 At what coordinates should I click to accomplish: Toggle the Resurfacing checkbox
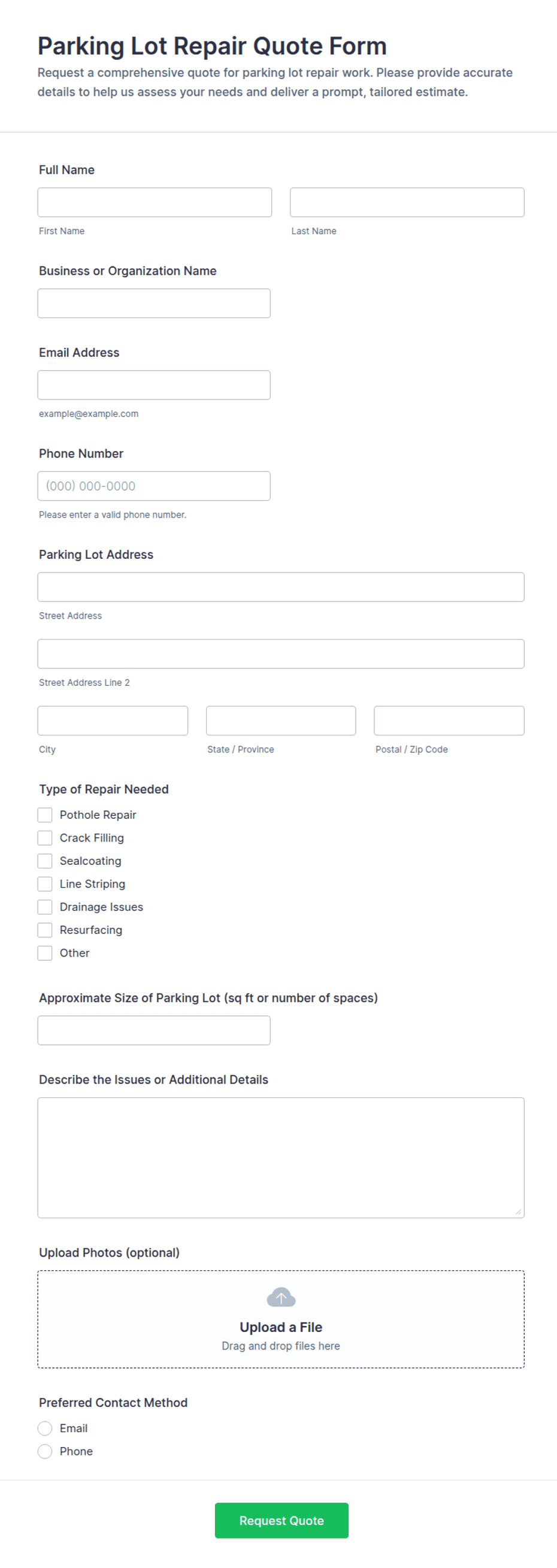[45, 930]
